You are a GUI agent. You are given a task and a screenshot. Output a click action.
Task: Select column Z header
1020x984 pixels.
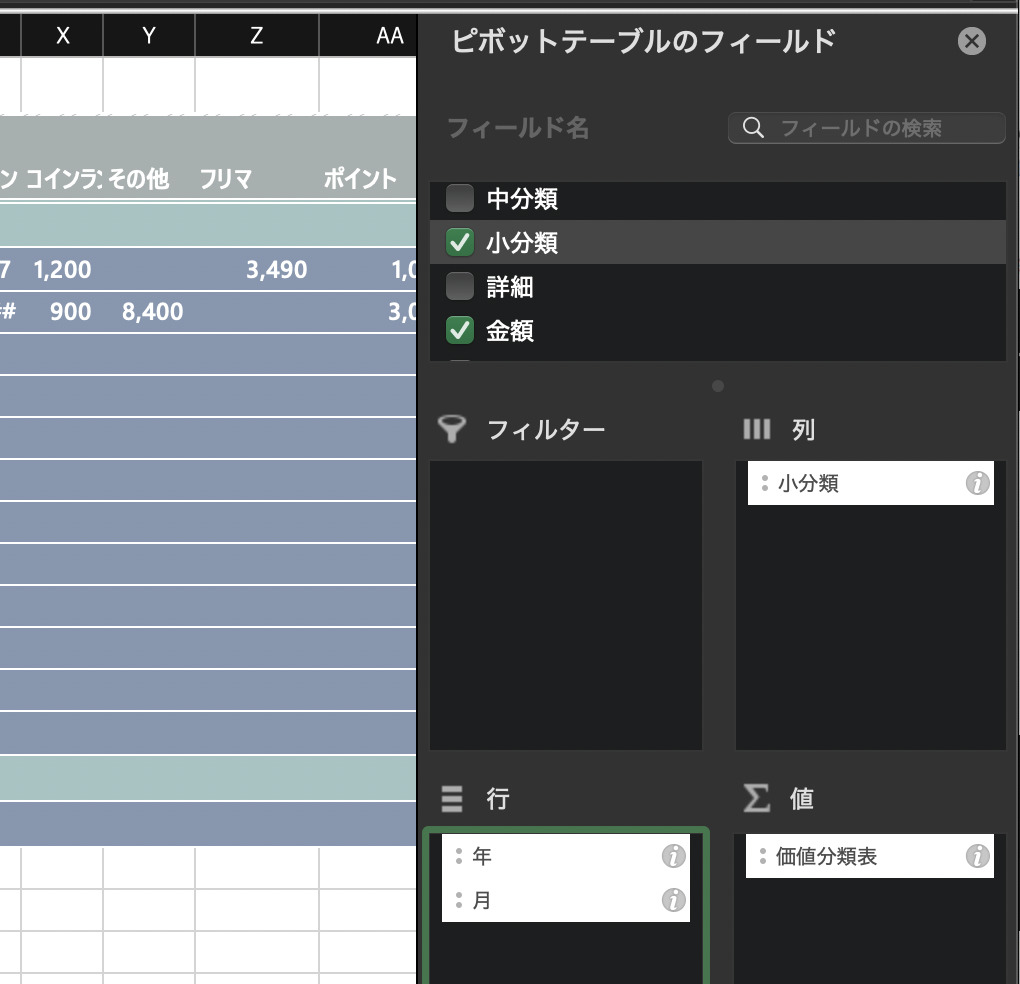pos(257,36)
